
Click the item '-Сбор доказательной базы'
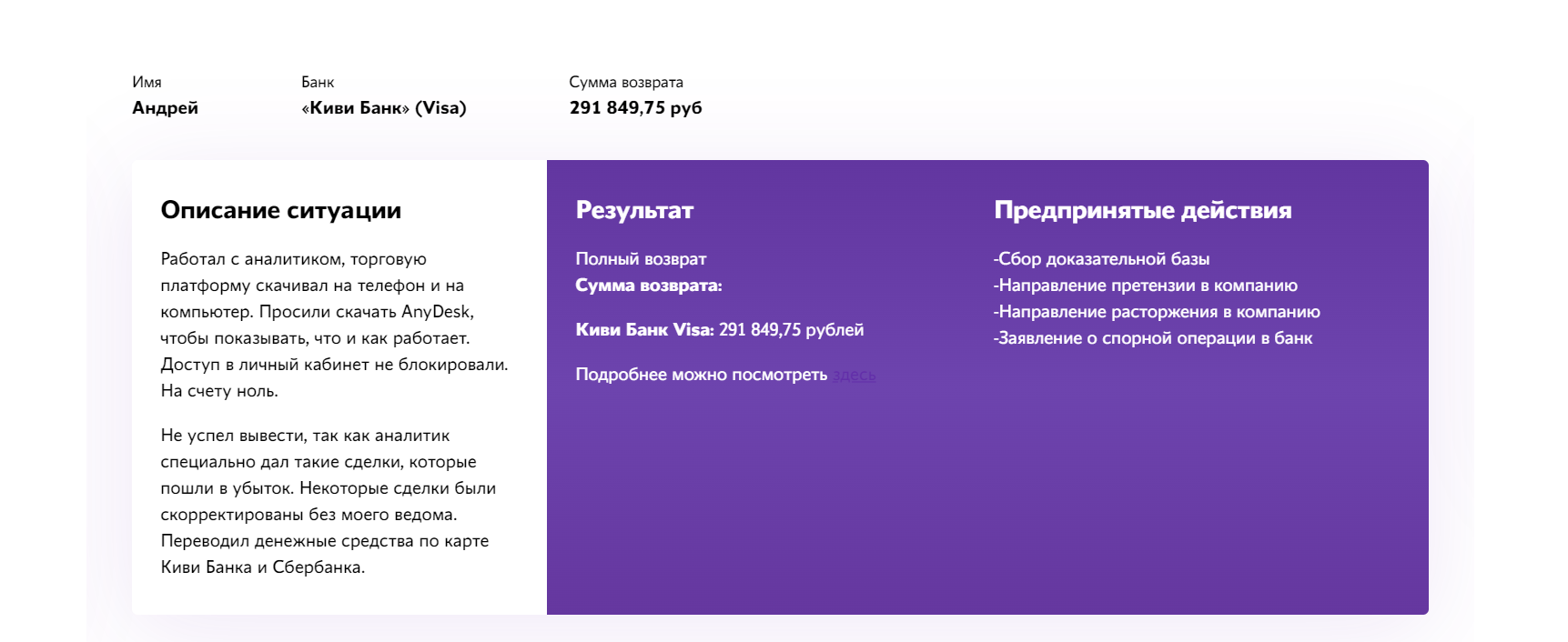(1101, 259)
